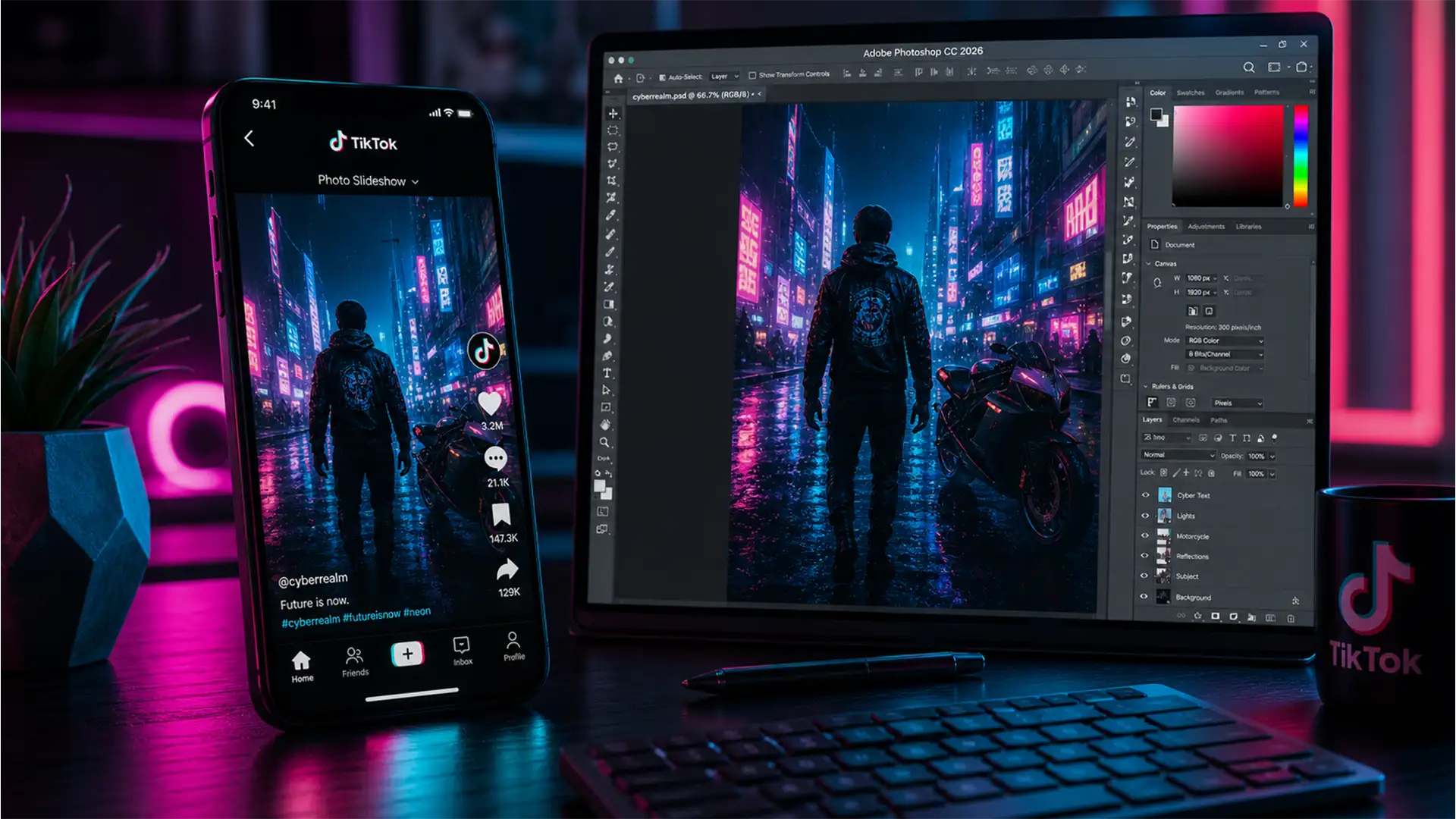Switch to the Libraries tab
This screenshot has height=819, width=1456.
point(1248,227)
